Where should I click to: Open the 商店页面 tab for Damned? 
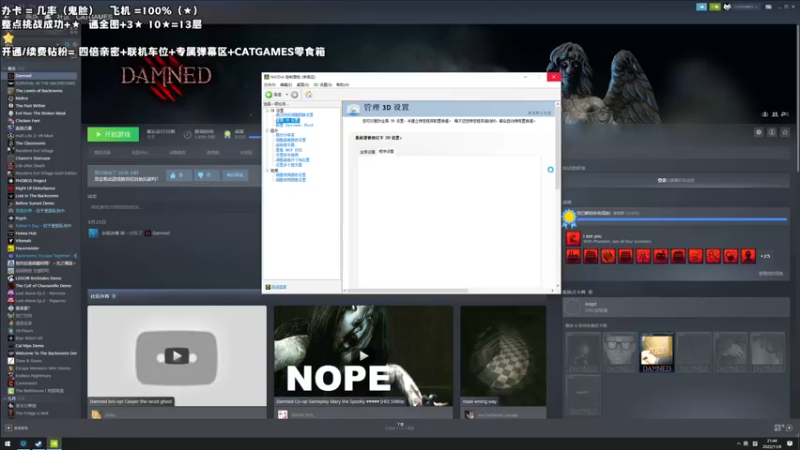[x=102, y=153]
